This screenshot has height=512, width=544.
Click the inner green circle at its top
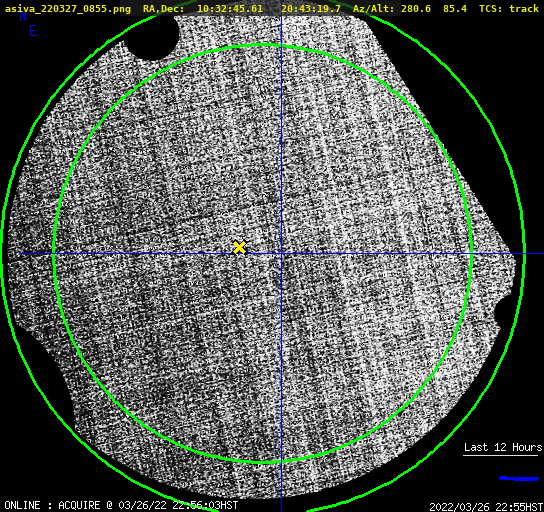[264, 45]
